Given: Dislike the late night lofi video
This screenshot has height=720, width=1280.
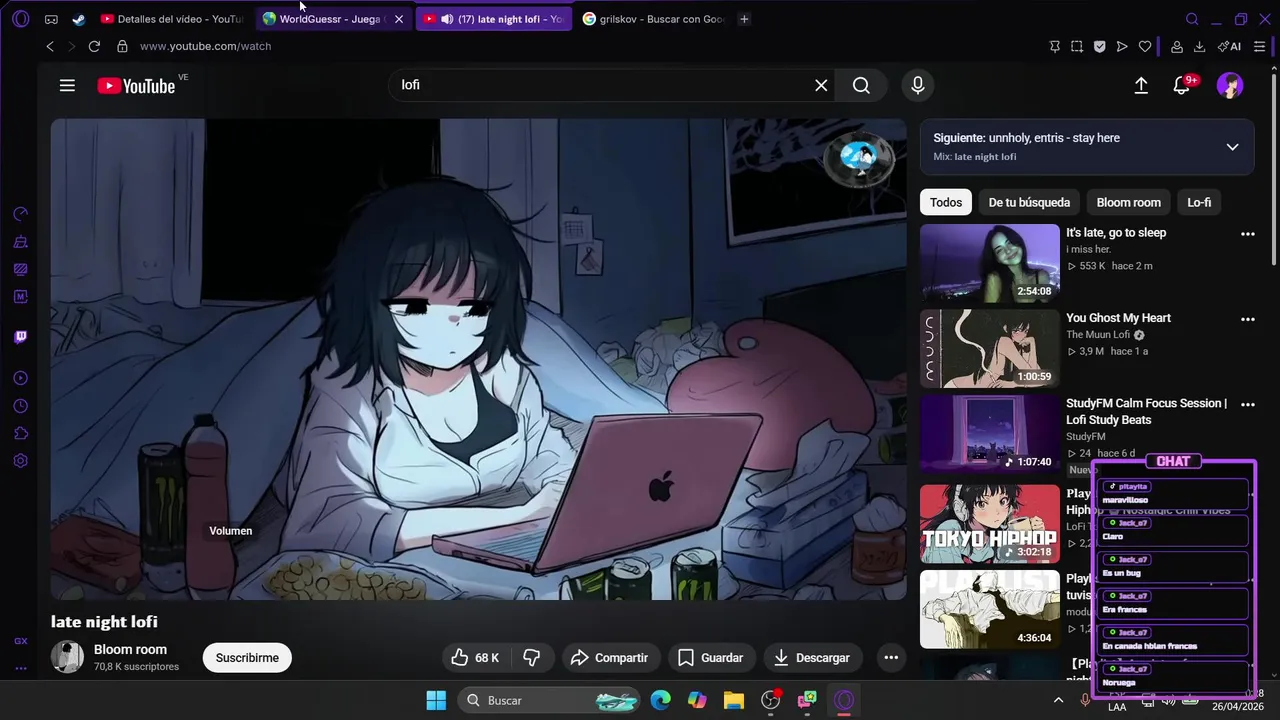Looking at the screenshot, I should point(532,657).
